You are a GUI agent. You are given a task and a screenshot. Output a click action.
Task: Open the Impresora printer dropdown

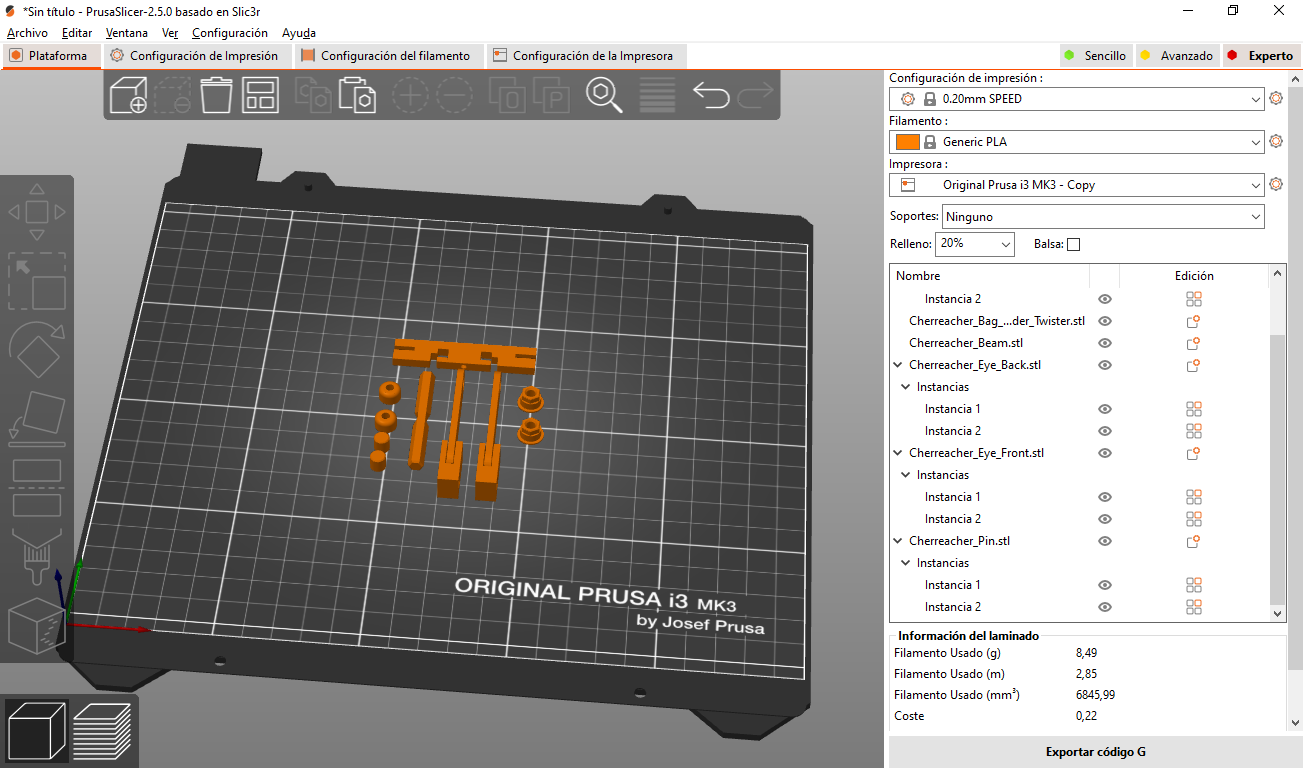pyautogui.click(x=1077, y=185)
